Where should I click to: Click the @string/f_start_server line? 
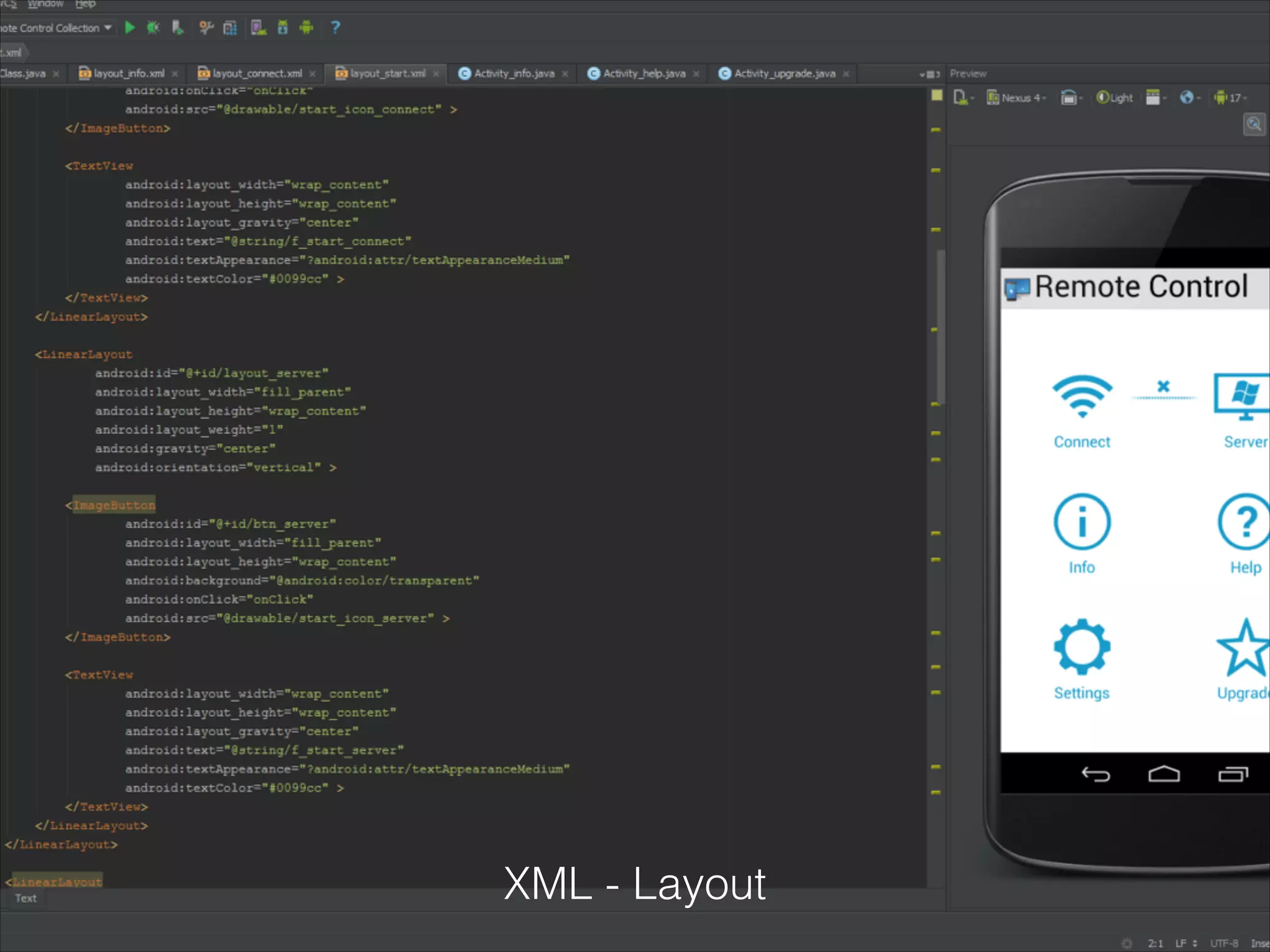point(264,751)
